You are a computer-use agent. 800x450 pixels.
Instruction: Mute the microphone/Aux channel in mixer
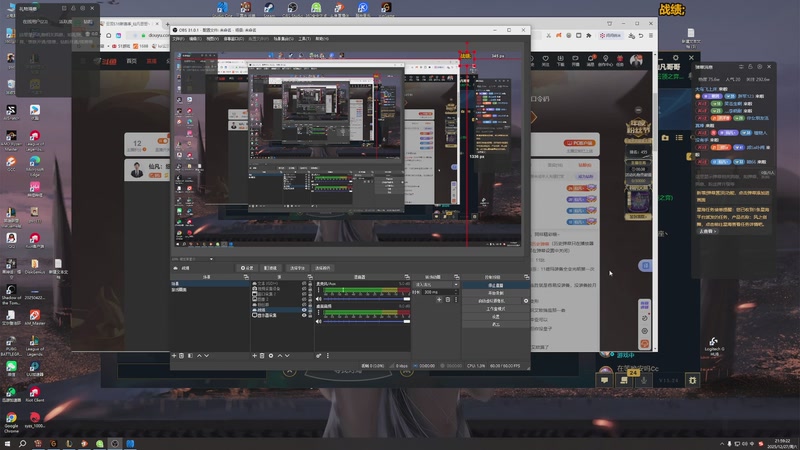318,299
